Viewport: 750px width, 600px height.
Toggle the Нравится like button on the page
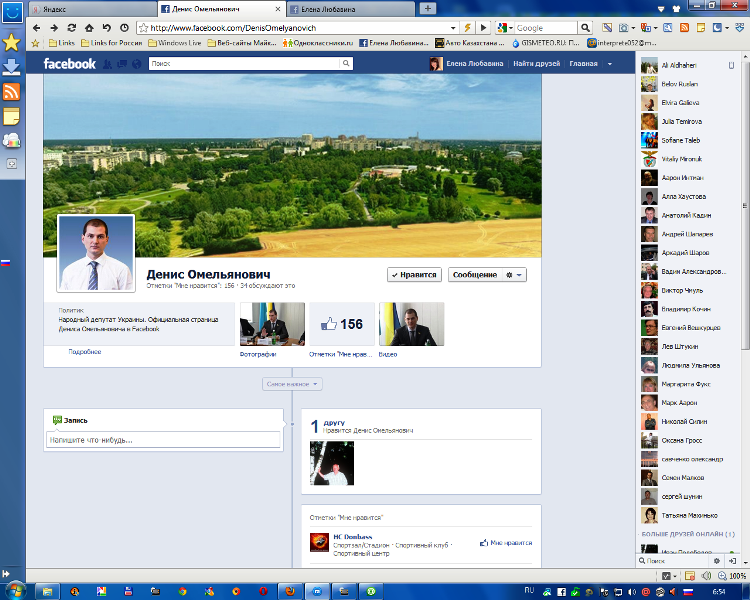(414, 275)
